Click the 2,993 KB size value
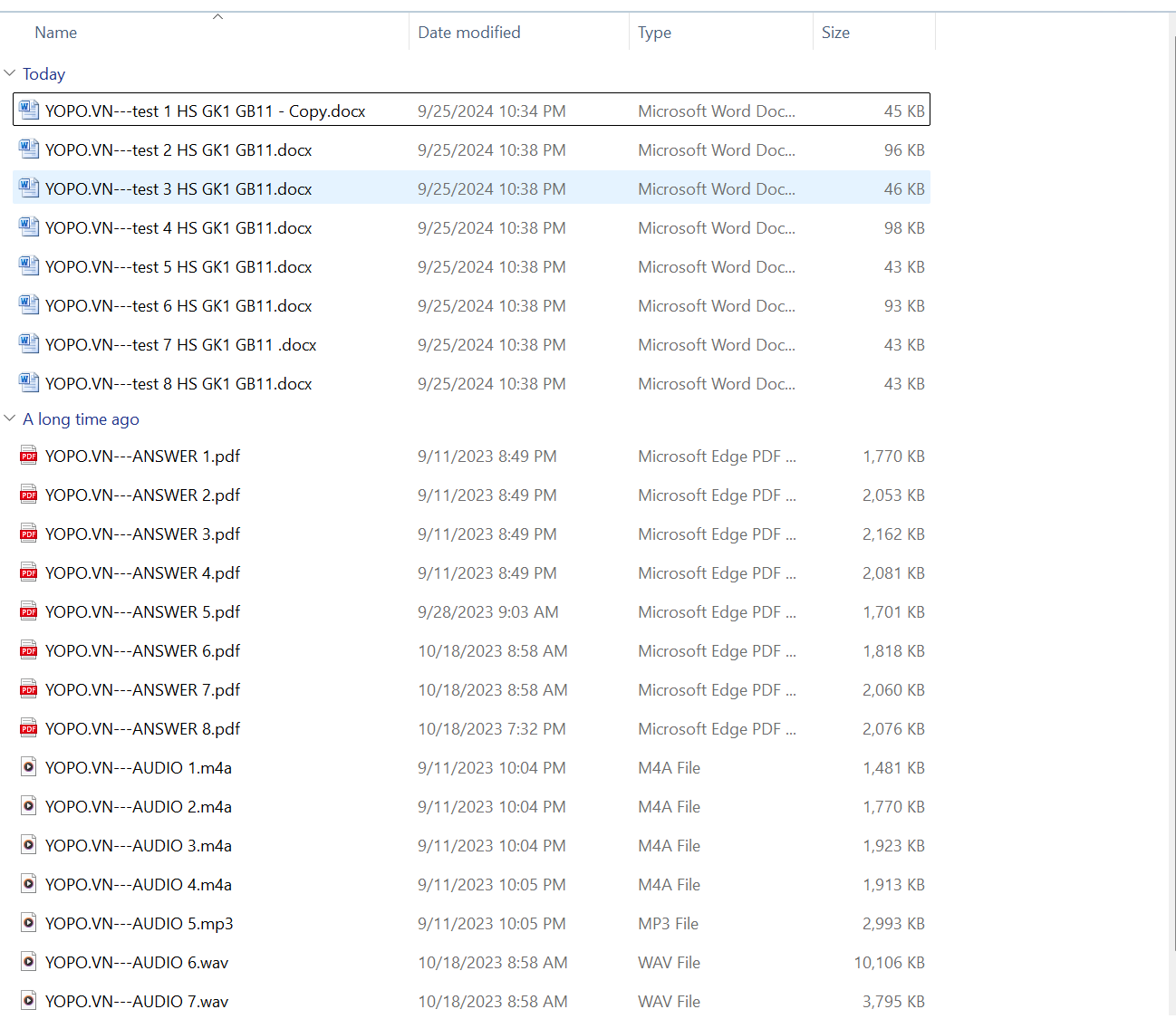The width and height of the screenshot is (1176, 1019). pyautogui.click(x=894, y=924)
